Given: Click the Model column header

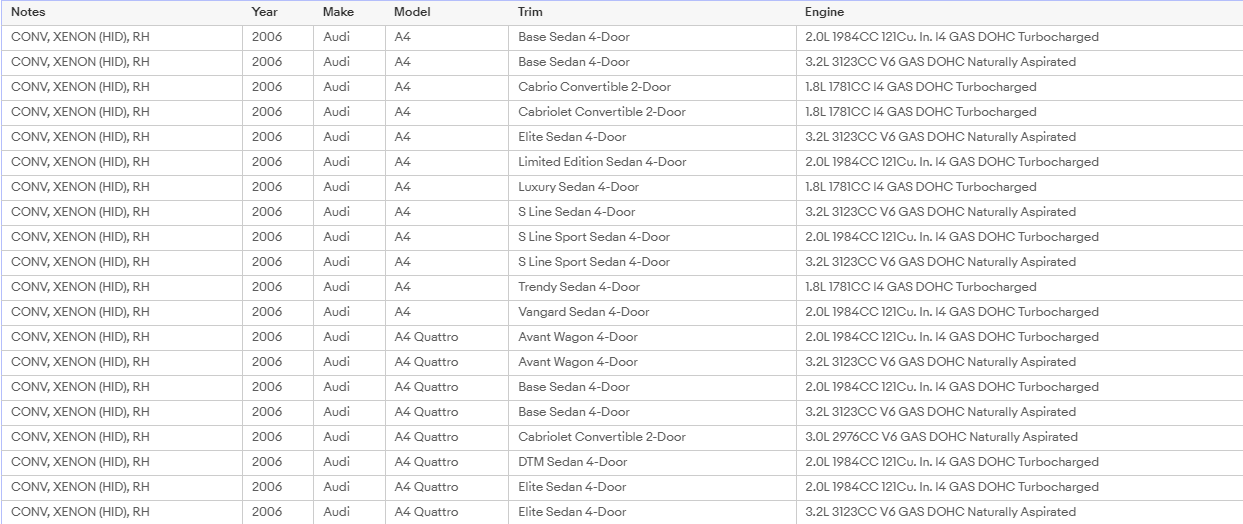Looking at the screenshot, I should 446,12.
